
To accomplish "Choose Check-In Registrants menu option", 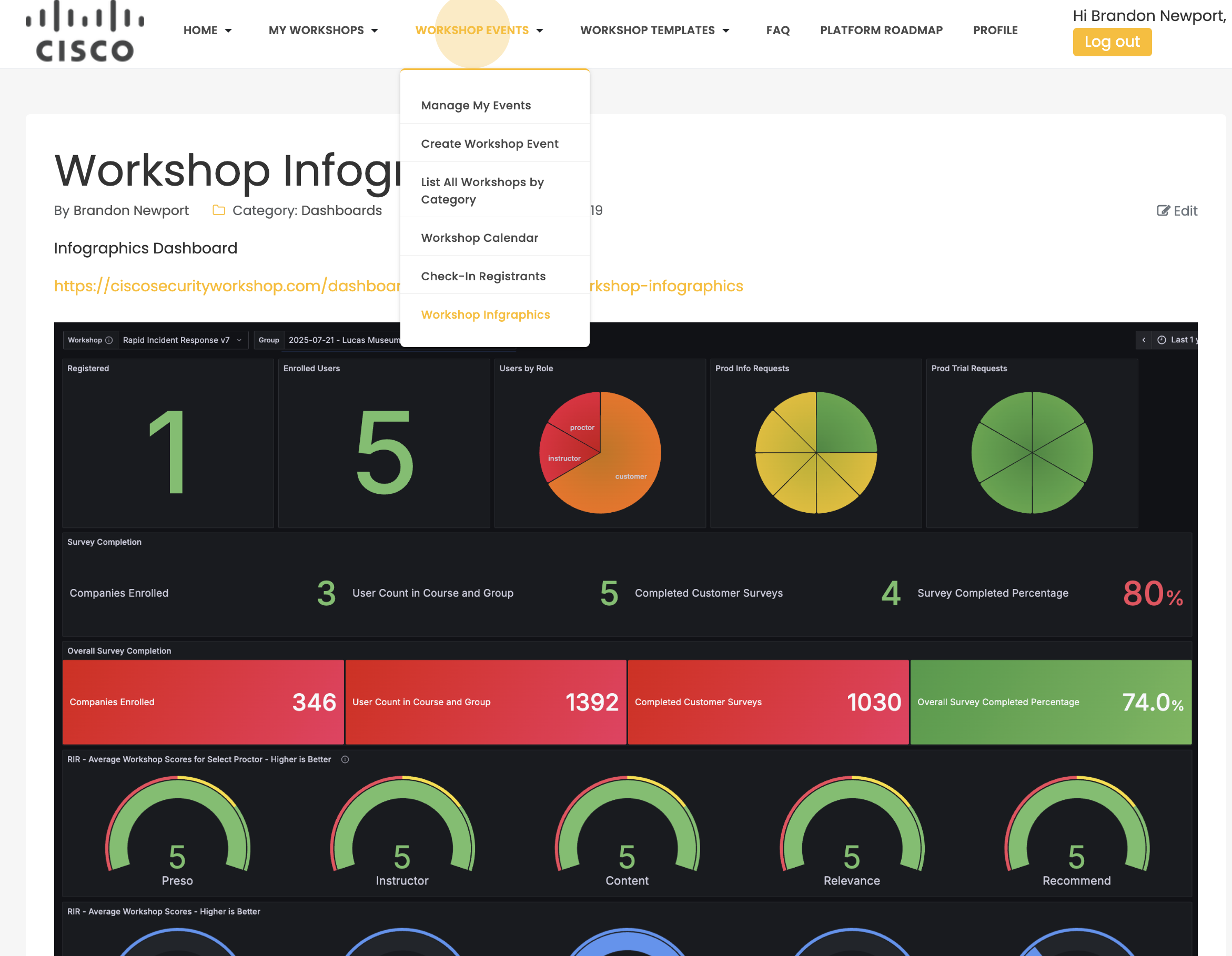I will 483,277.
